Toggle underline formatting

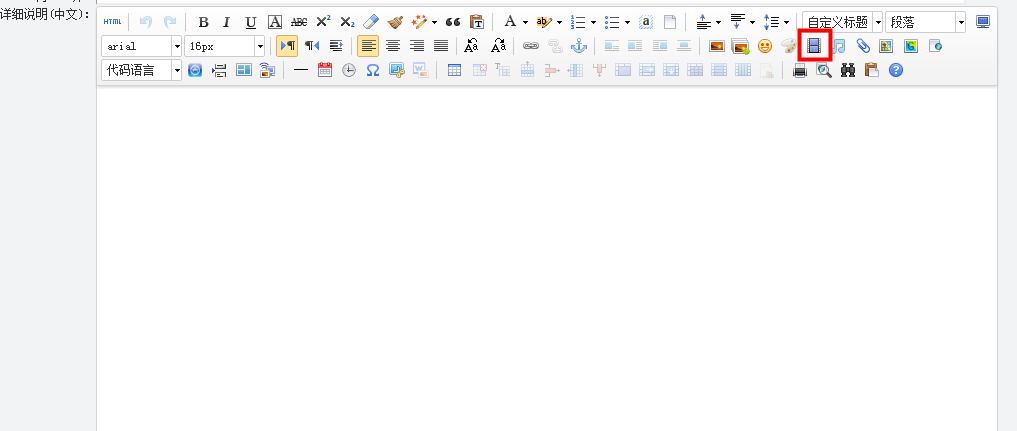coord(251,22)
